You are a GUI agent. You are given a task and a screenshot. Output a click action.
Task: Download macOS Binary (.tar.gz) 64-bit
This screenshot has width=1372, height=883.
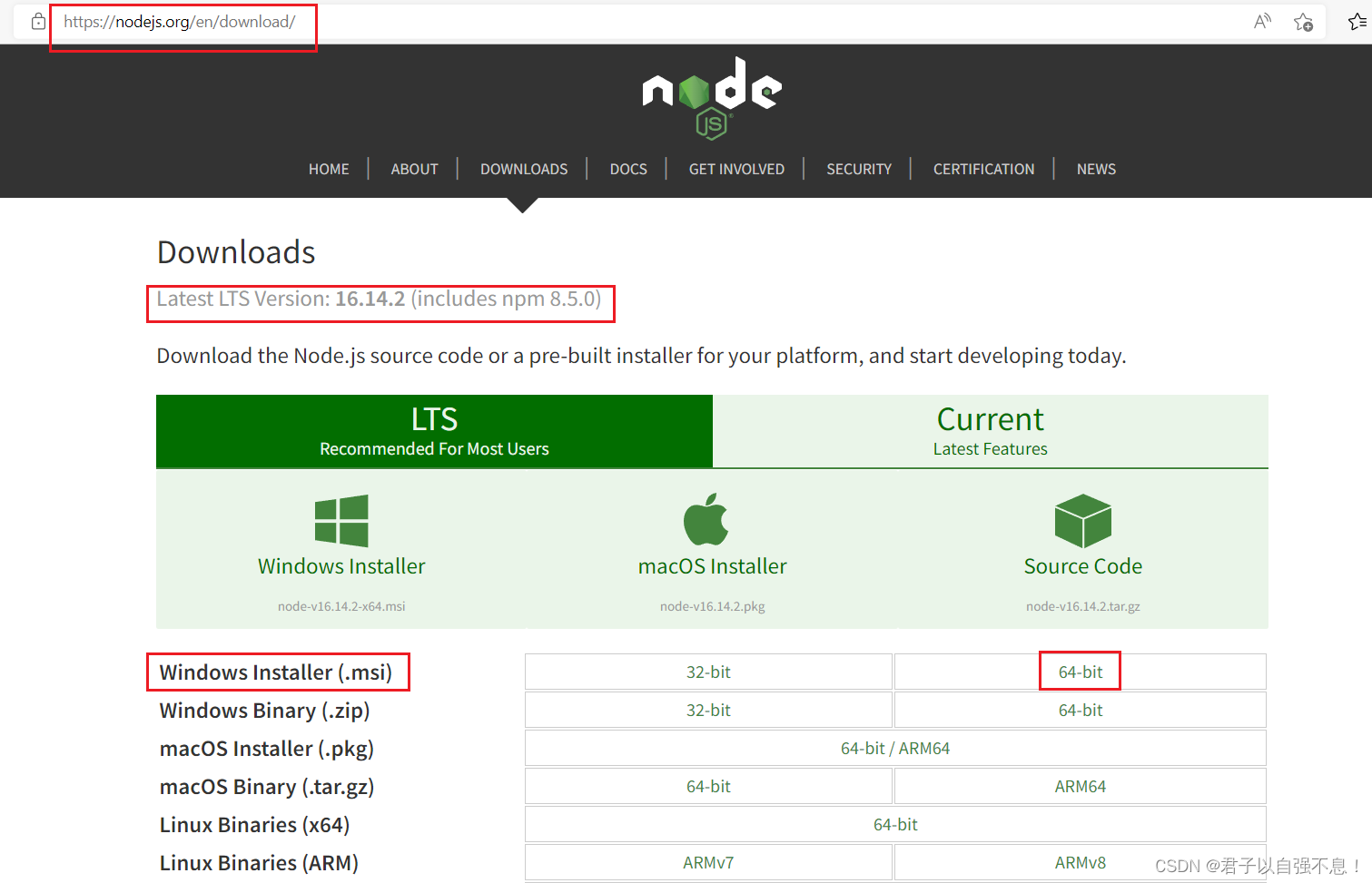[708, 787]
